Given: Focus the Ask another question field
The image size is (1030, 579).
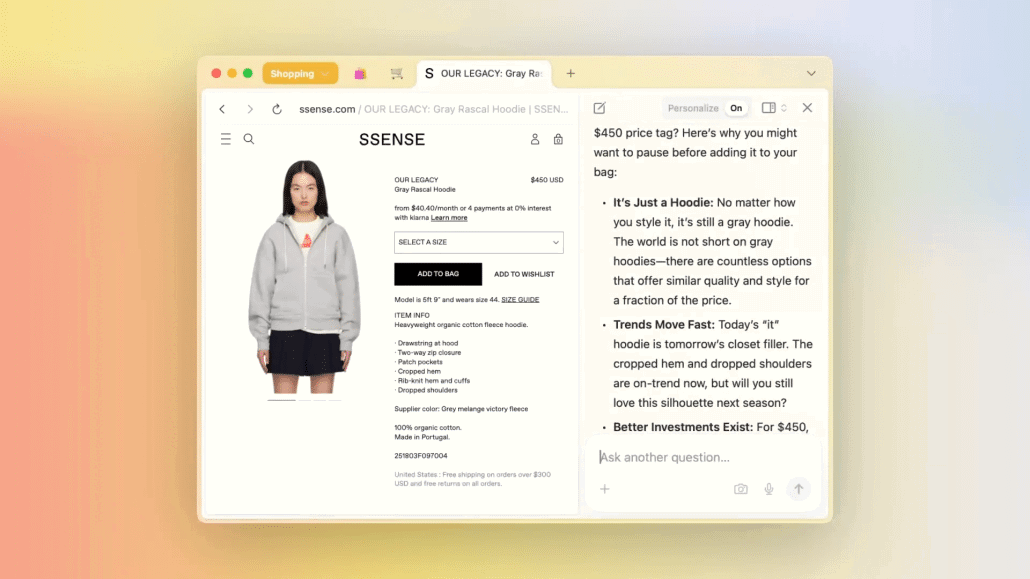Looking at the screenshot, I should pyautogui.click(x=703, y=457).
